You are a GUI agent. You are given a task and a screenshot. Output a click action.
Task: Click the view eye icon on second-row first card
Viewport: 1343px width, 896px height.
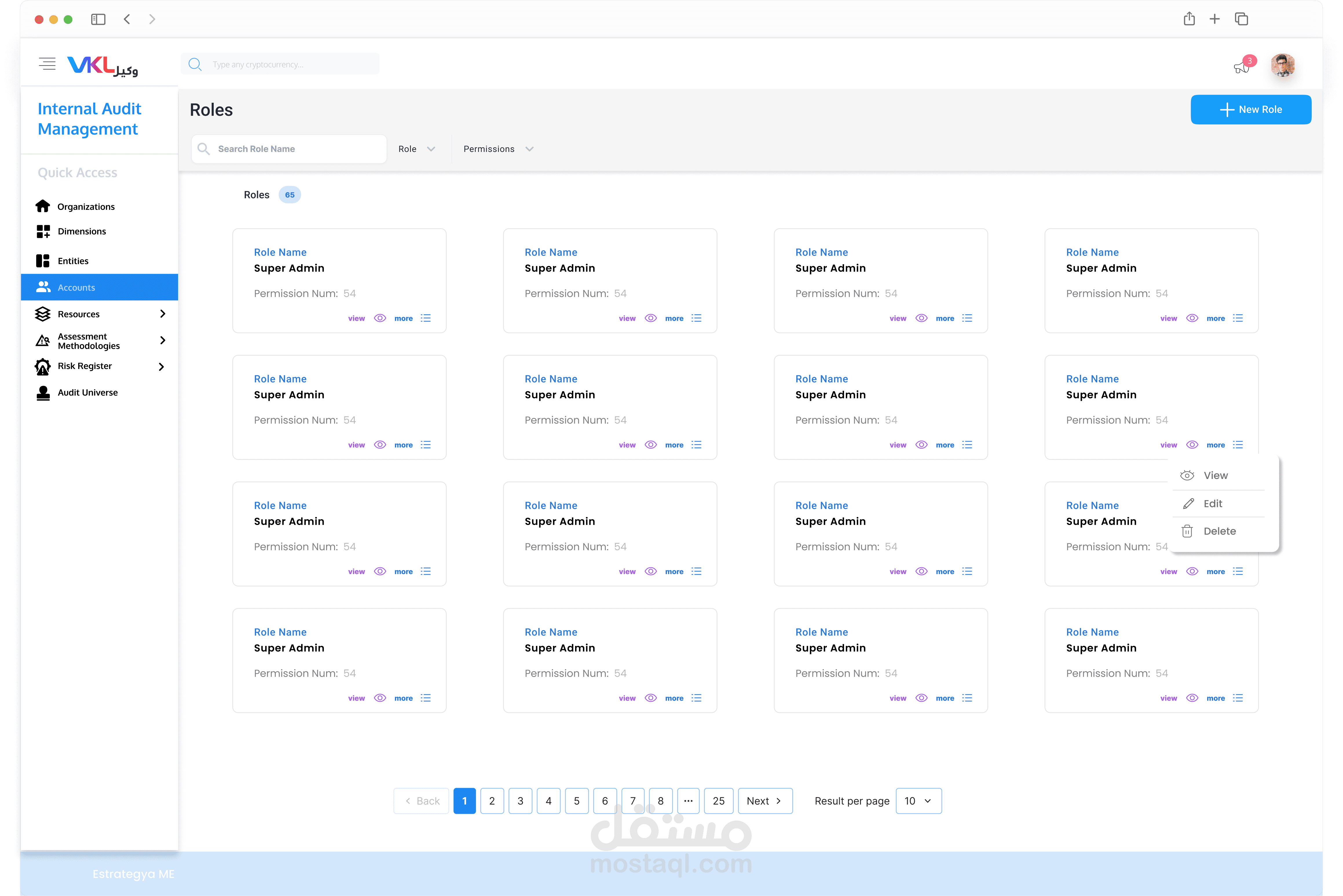click(x=380, y=445)
